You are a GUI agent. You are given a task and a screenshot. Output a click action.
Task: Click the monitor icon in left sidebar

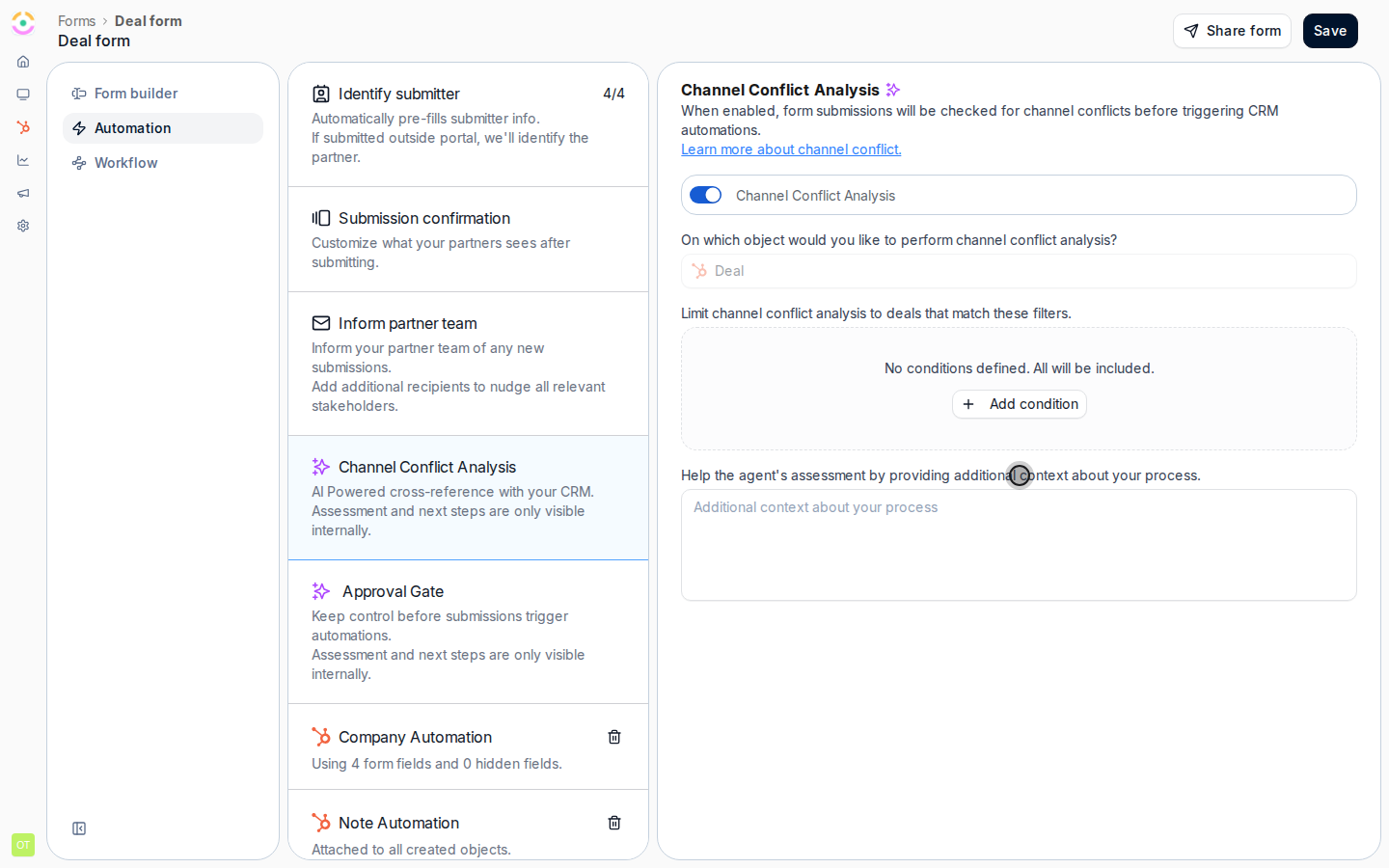click(23, 95)
